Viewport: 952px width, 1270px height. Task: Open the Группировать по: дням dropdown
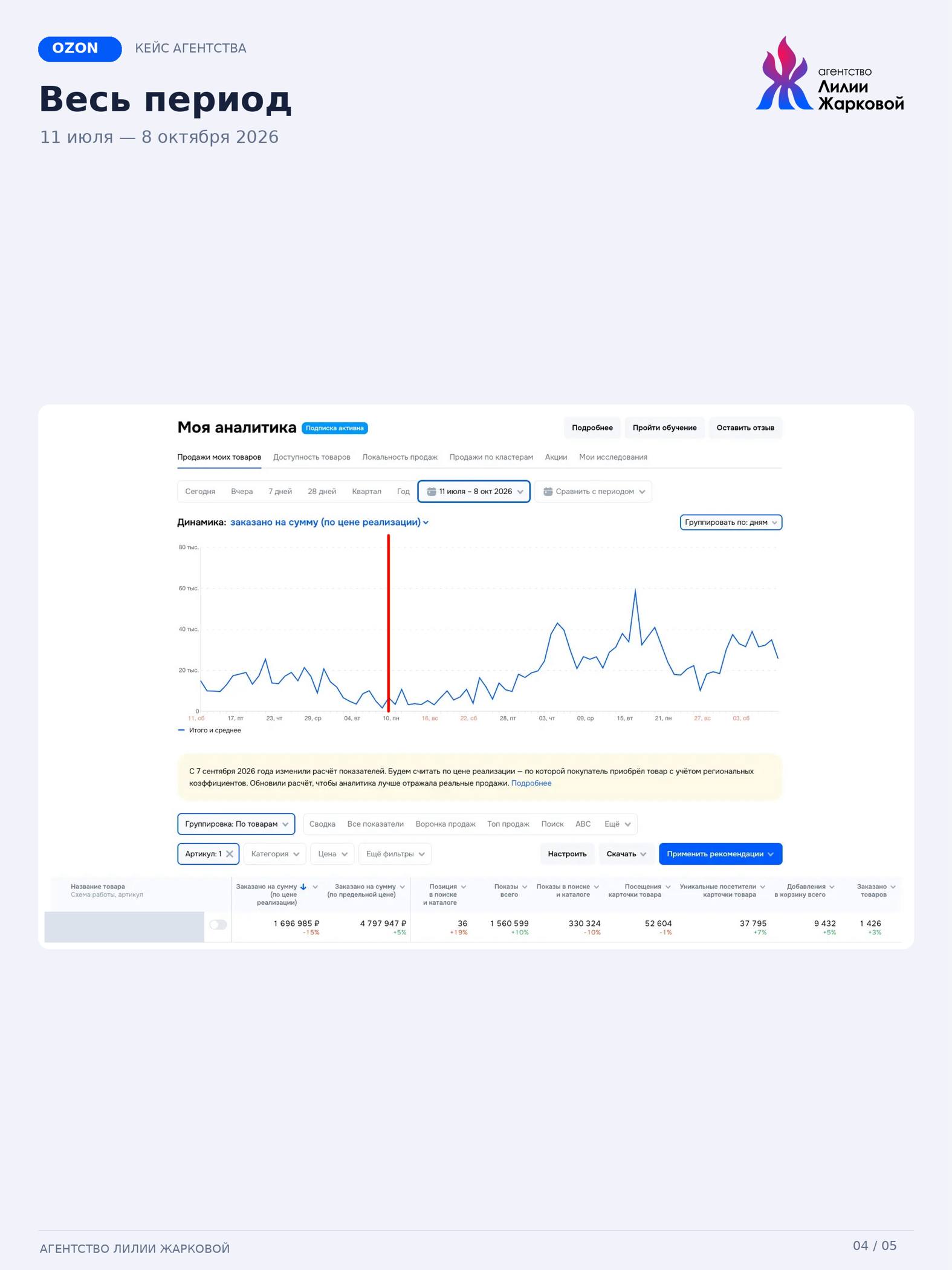[731, 523]
